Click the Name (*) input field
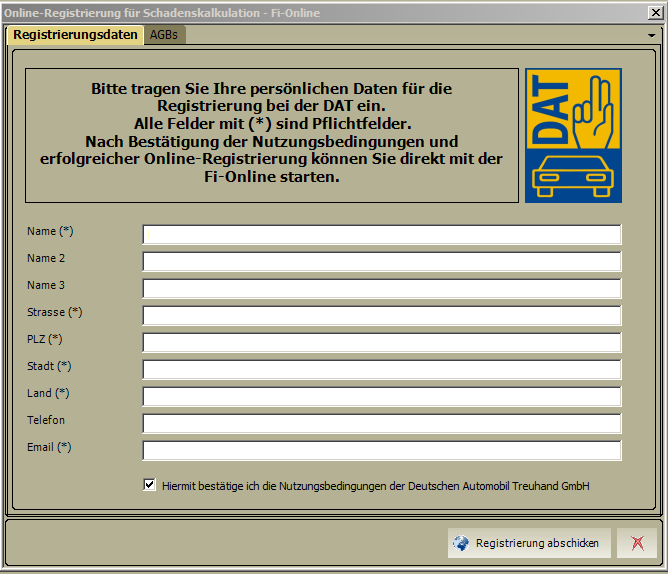 tap(382, 234)
